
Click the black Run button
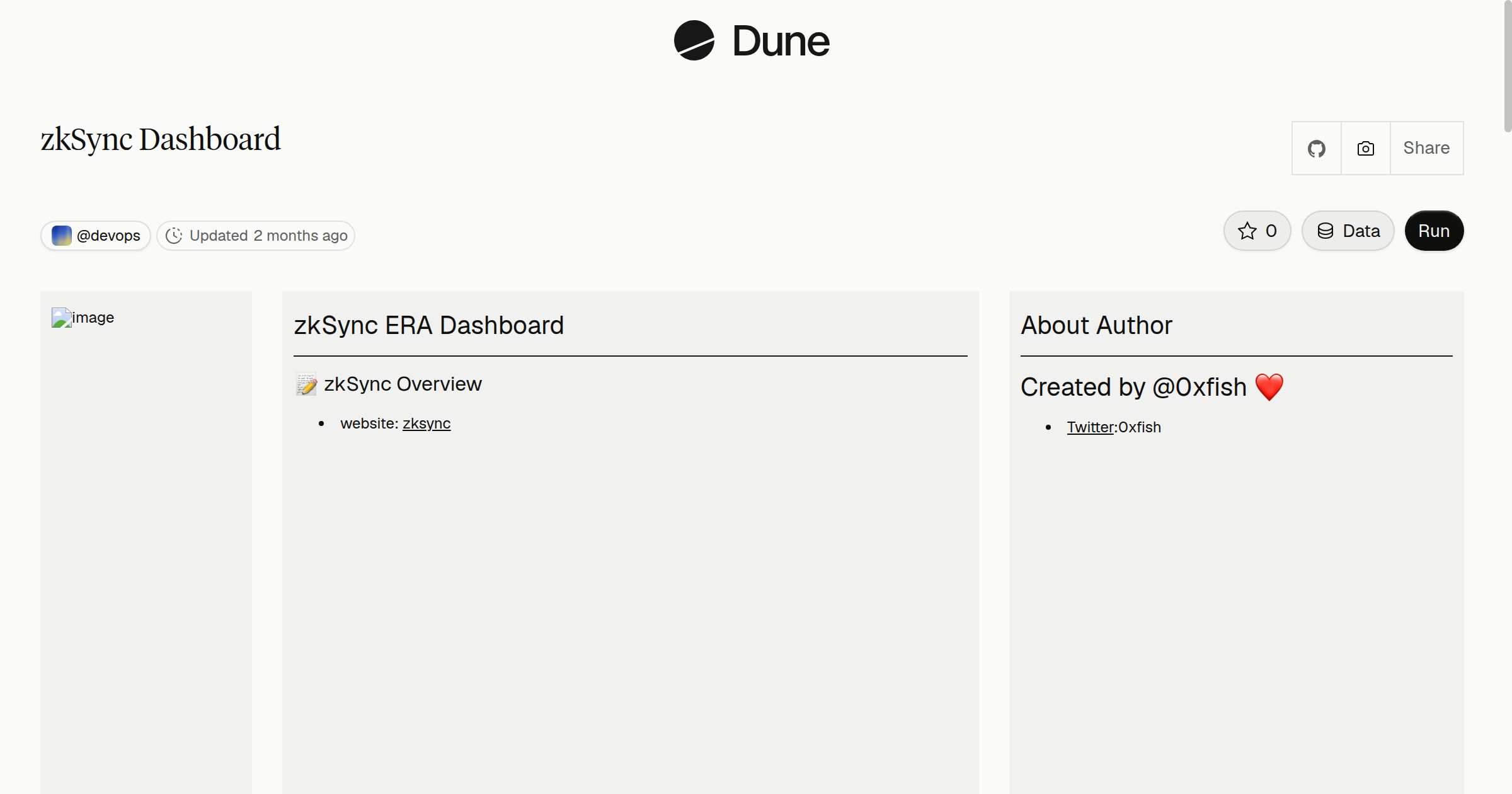pos(1434,231)
